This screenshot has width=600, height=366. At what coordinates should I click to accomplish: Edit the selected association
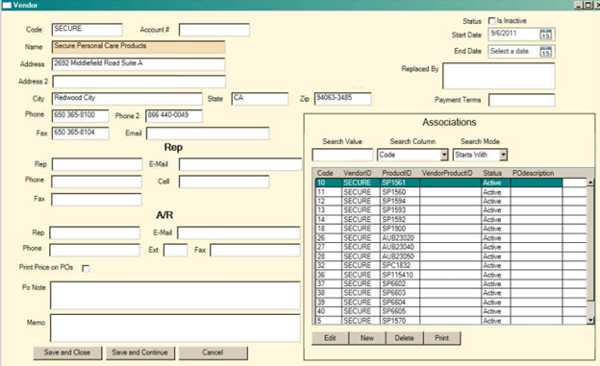330,338
